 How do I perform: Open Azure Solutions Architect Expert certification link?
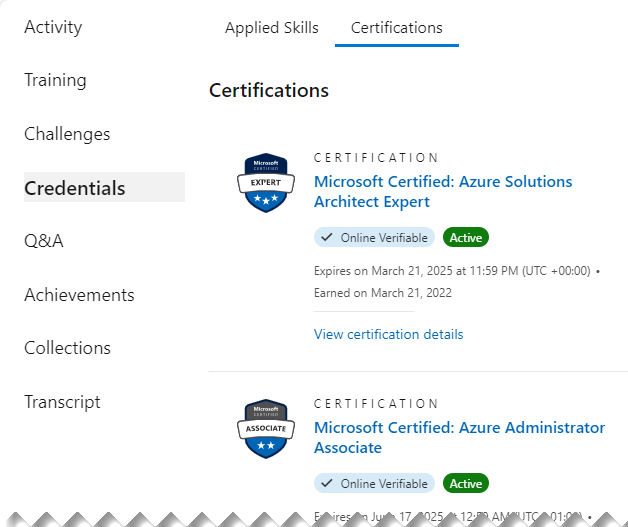coord(443,191)
